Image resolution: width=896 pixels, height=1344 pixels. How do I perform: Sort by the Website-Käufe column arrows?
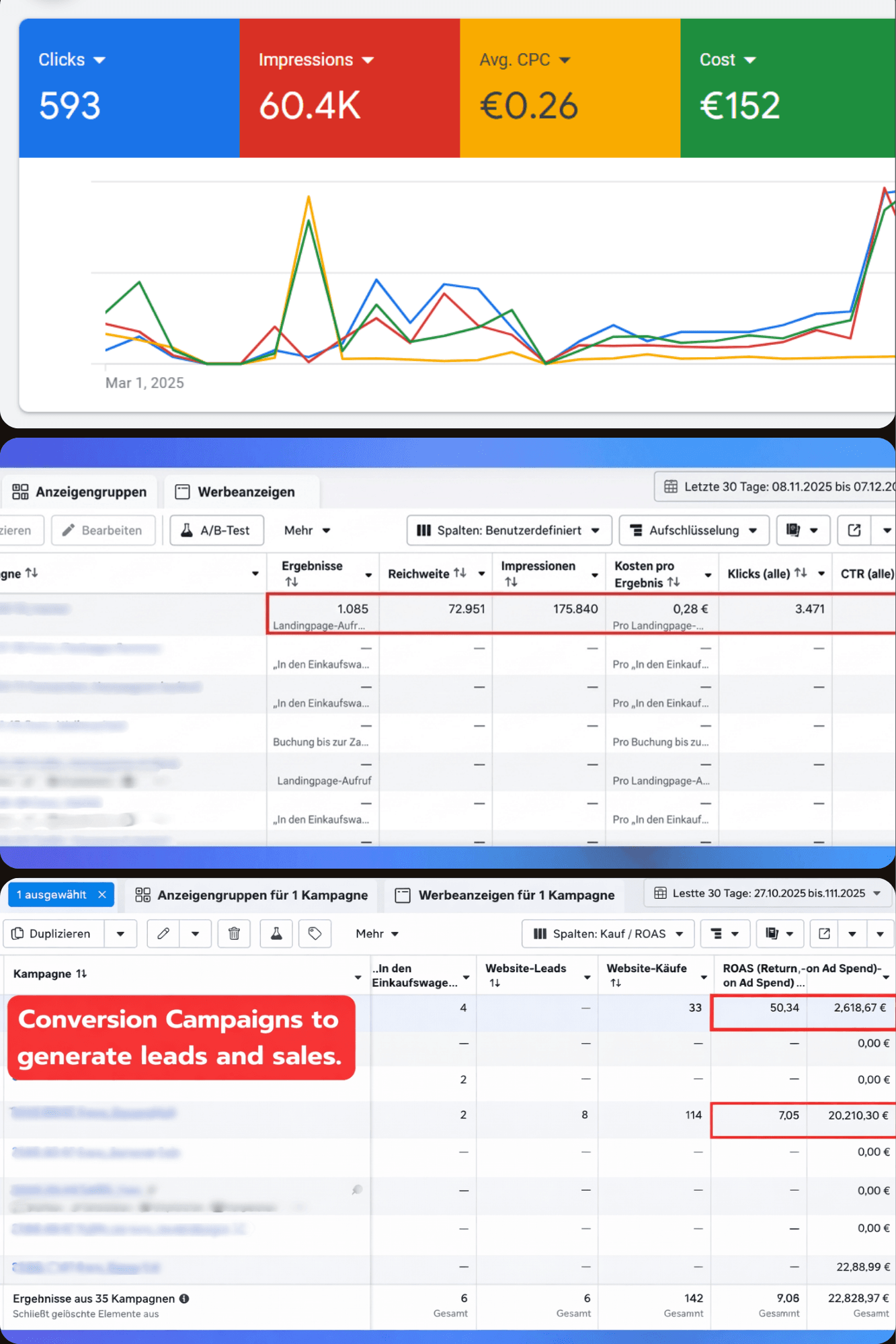pos(616,983)
